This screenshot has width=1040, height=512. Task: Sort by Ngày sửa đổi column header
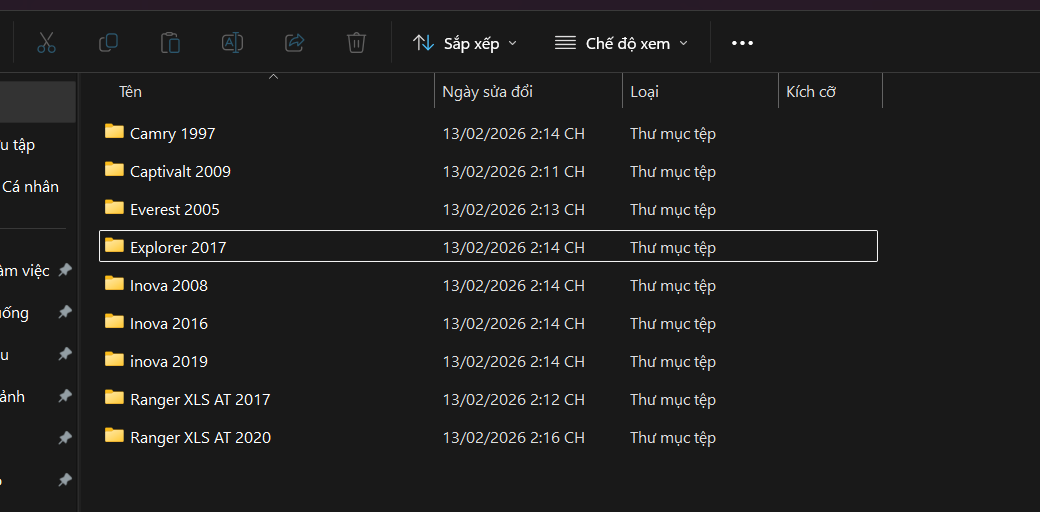pyautogui.click(x=488, y=92)
